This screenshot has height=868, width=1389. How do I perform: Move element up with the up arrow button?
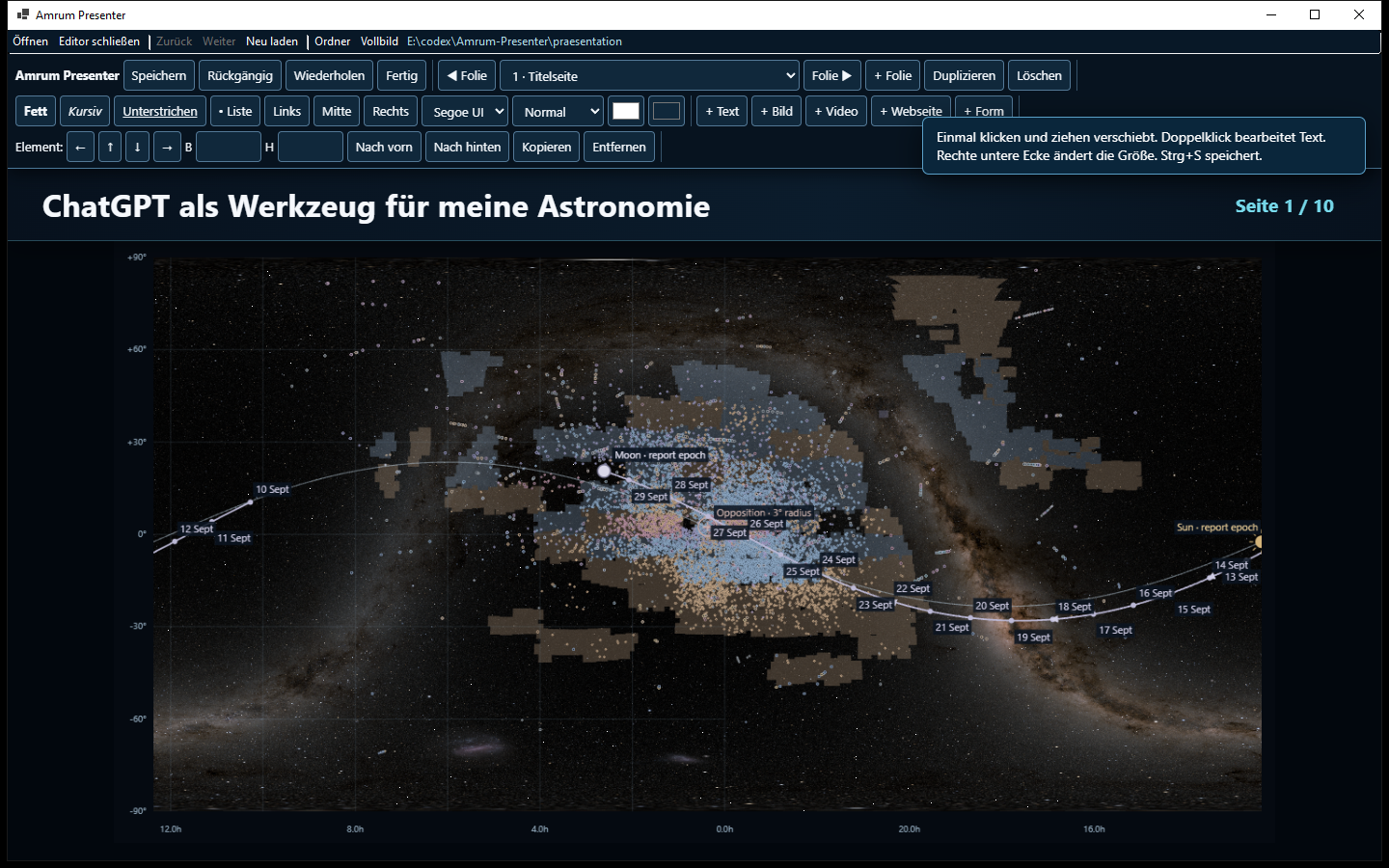click(x=110, y=148)
